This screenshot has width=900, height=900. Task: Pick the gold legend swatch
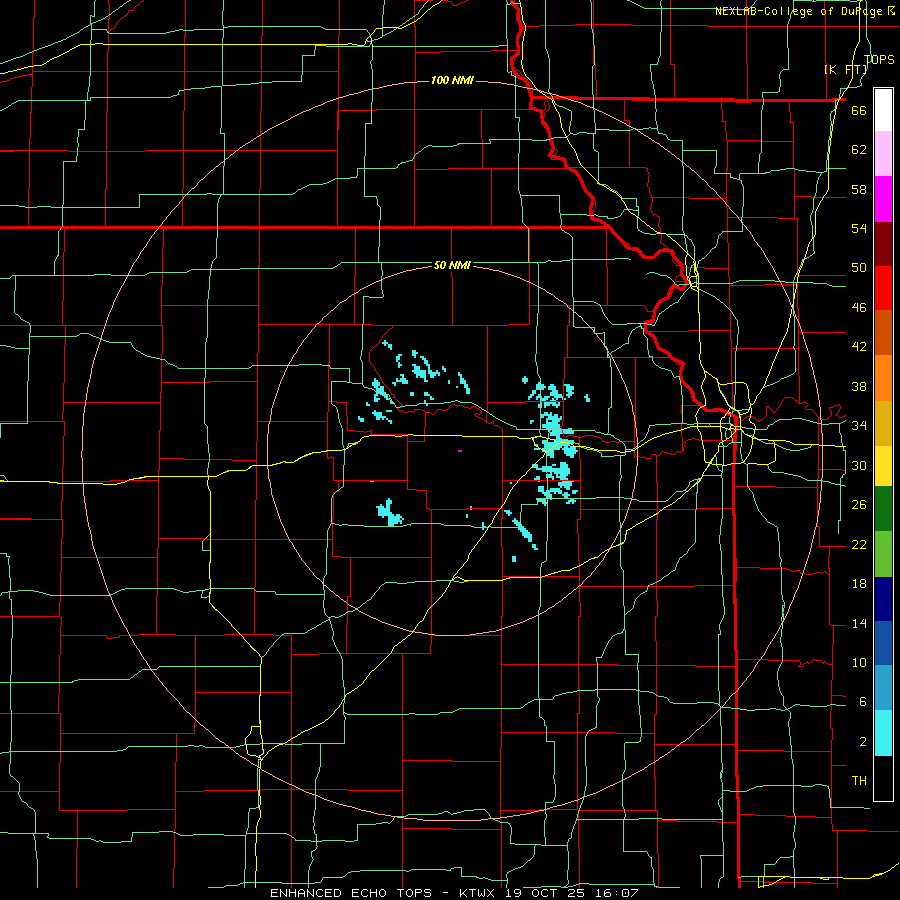click(x=883, y=423)
